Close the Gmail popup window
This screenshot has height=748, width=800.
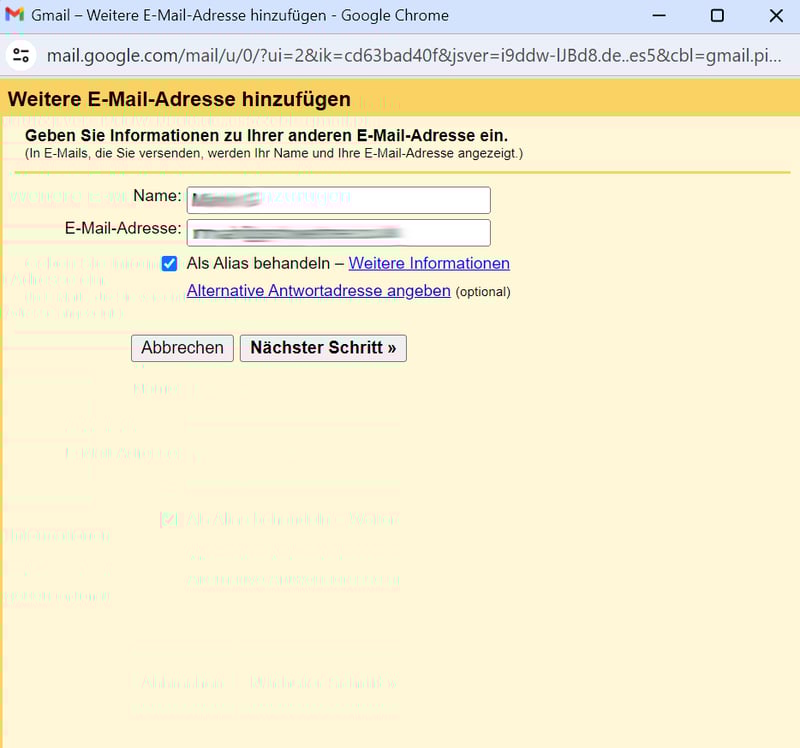pos(776,15)
